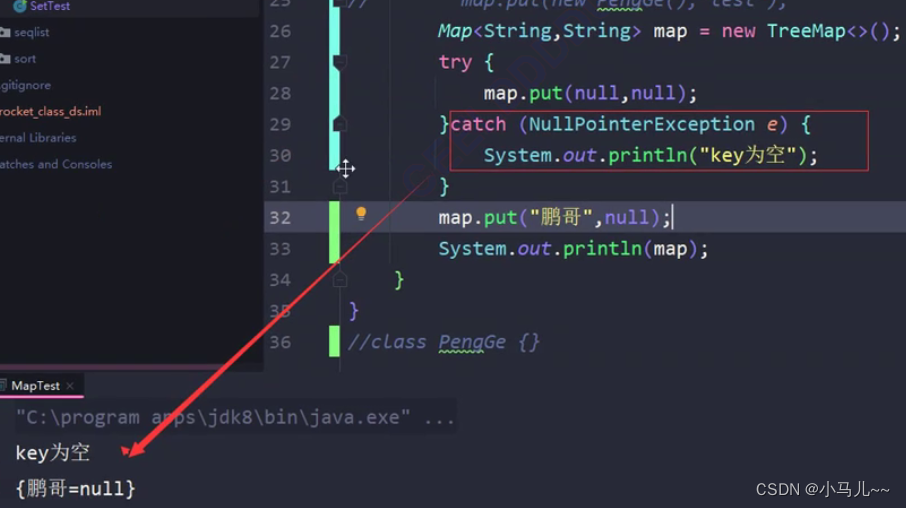Viewport: 906px width, 508px height.
Task: Collapse the try block at line 27
Action: click(341, 62)
